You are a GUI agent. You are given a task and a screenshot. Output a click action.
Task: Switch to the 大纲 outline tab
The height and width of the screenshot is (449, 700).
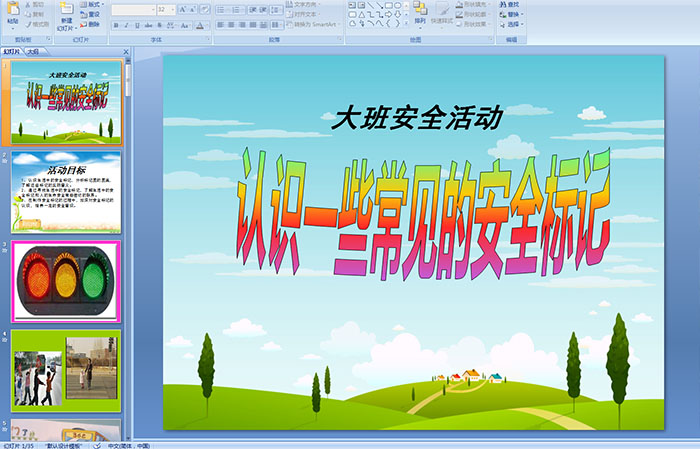[x=33, y=52]
